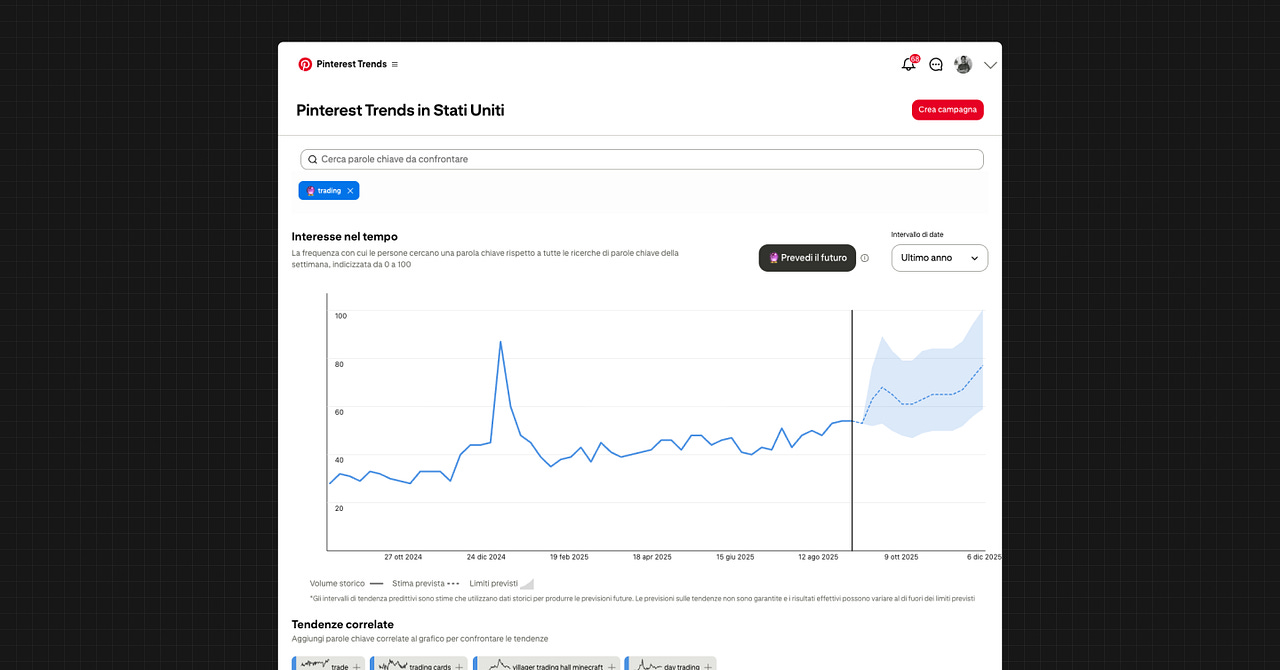Click the Pinterest logo icon

tap(305, 64)
